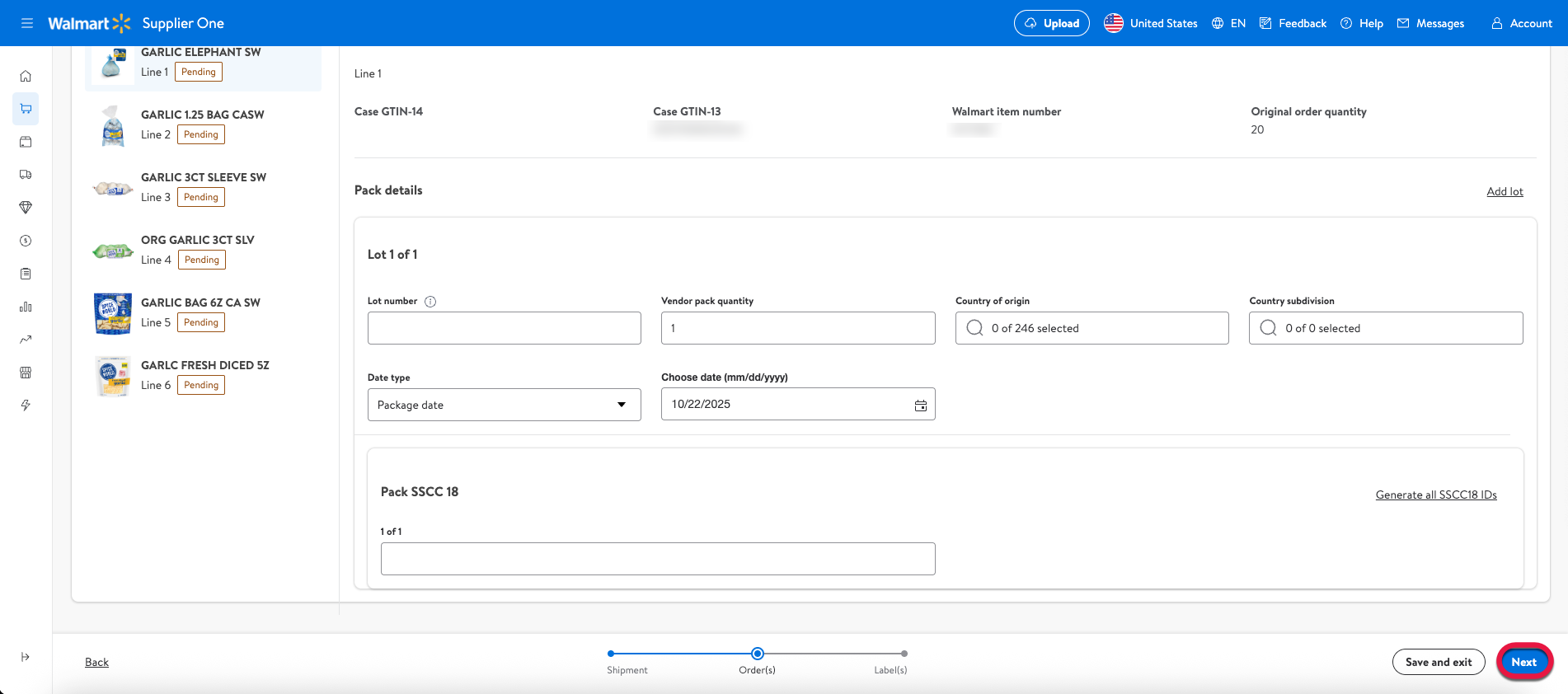The height and width of the screenshot is (694, 1568).
Task: Click the Add lot link
Action: [1505, 191]
